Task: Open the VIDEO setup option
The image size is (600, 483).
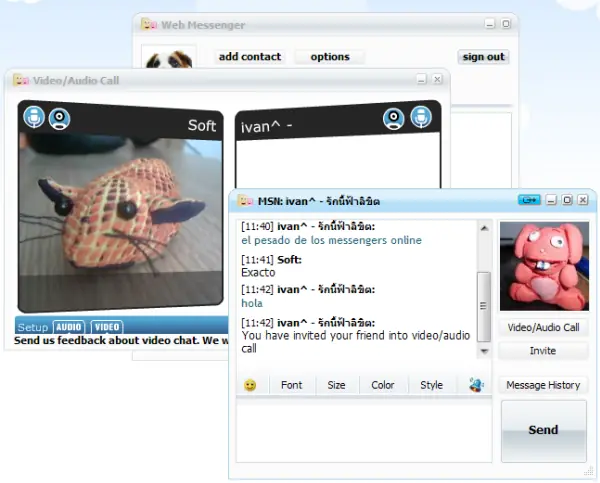Action: (x=107, y=327)
